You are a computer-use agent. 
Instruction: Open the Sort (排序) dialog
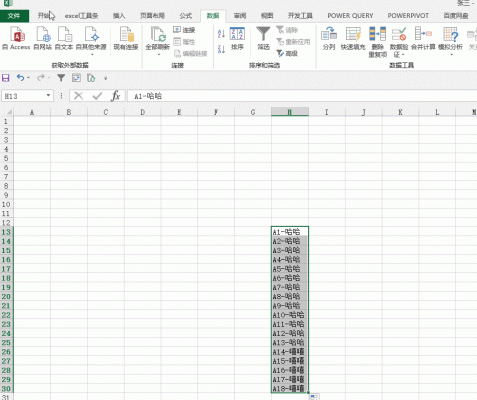coord(237,38)
